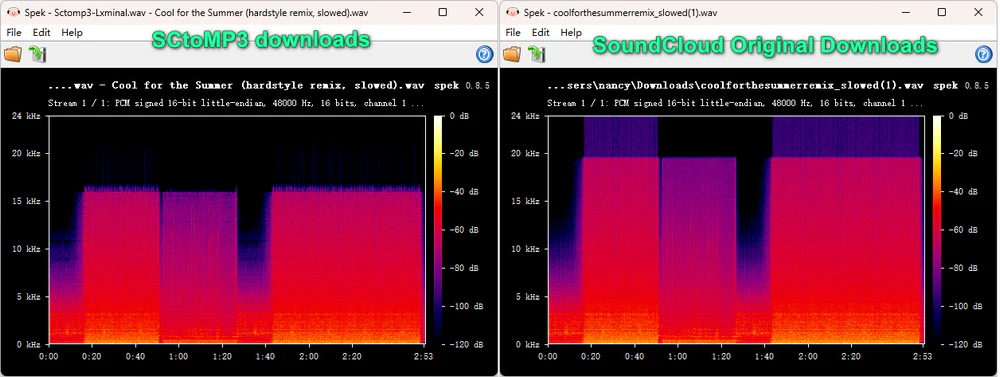Open Help menu in left Spek window
This screenshot has width=1000, height=377.
pos(72,32)
